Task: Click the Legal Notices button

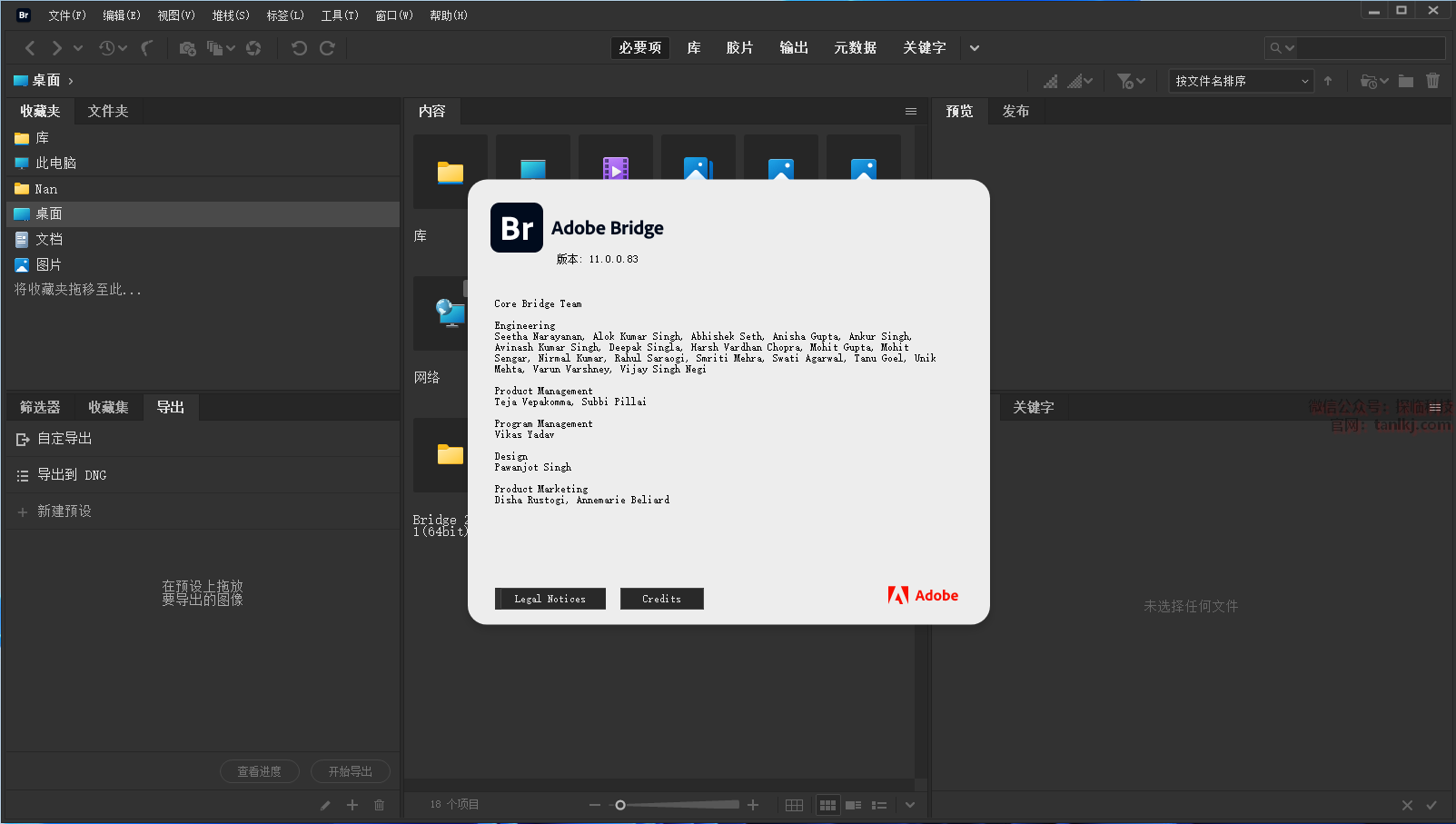Action: coord(550,599)
